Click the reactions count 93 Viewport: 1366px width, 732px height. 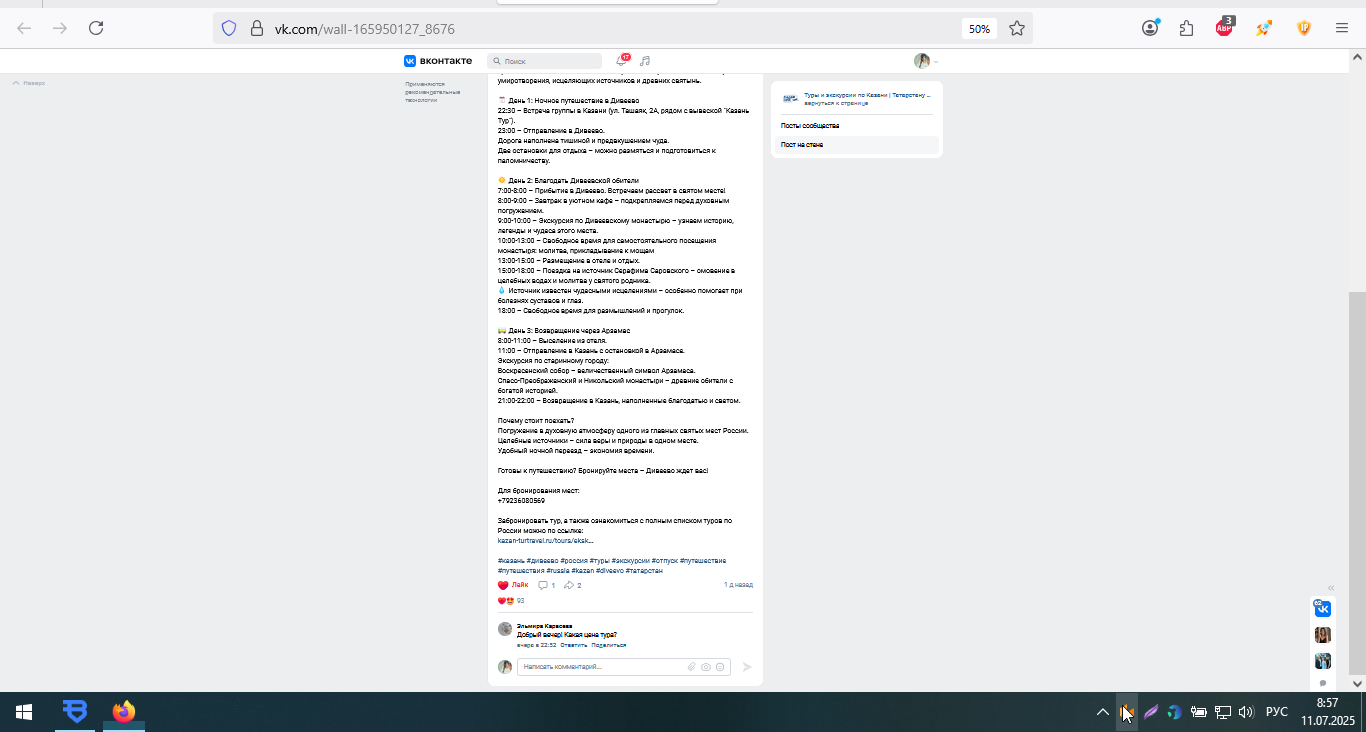520,601
